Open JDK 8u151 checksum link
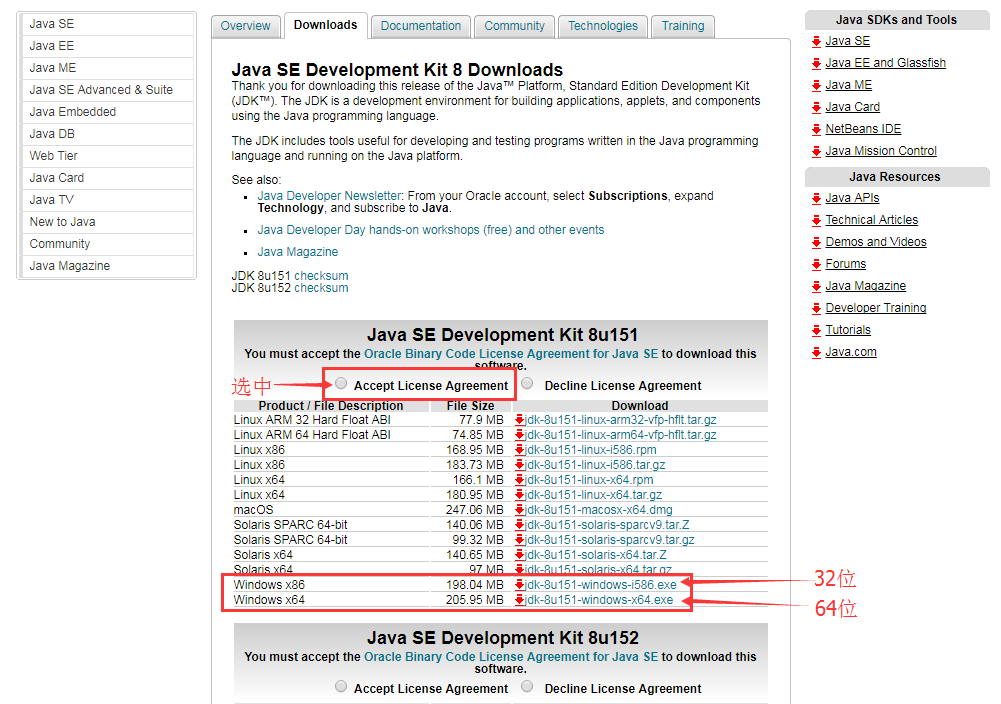This screenshot has width=1001, height=704. 321,276
